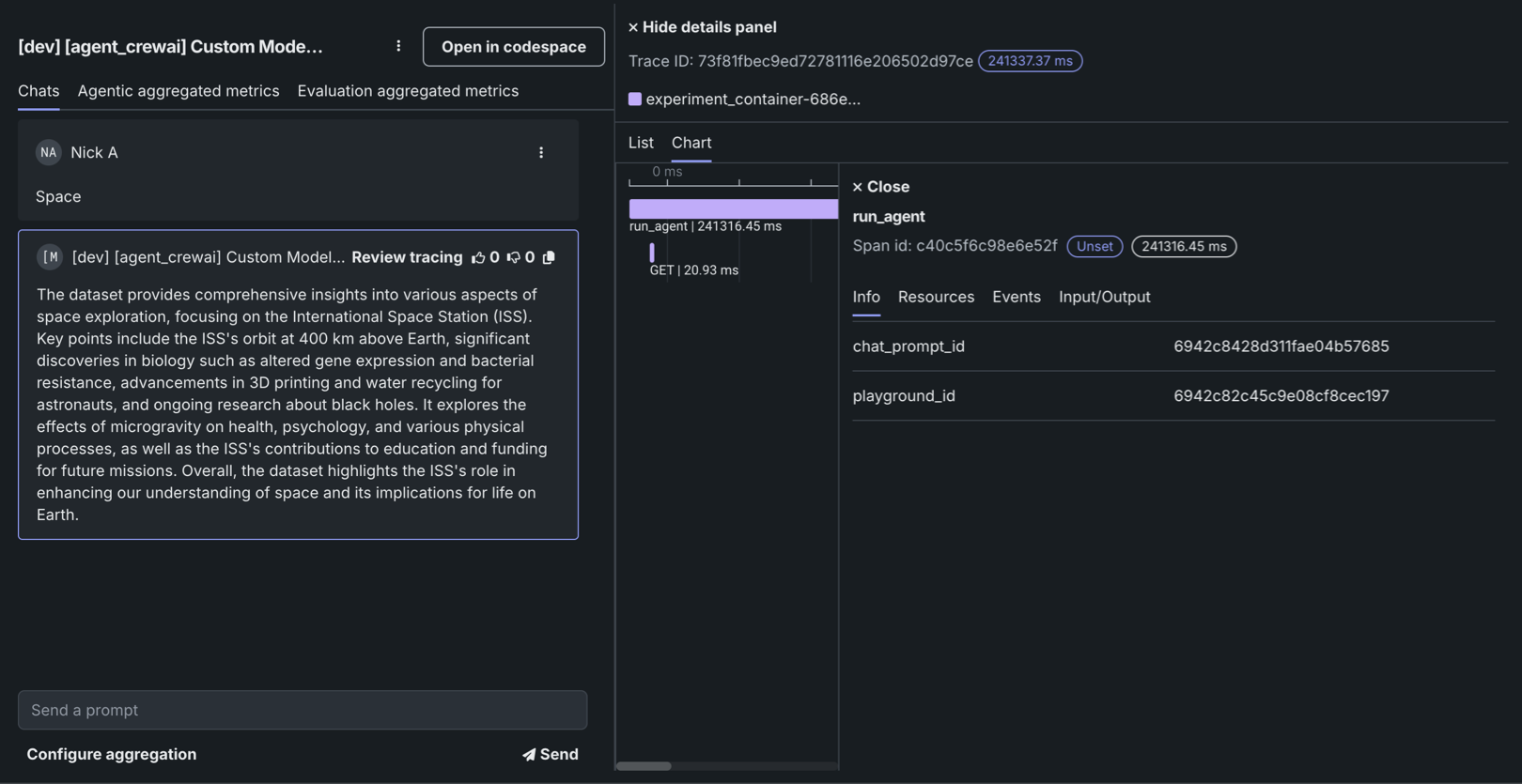Click the Send a prompt input field
The width and height of the screenshot is (1522, 784).
click(x=303, y=710)
